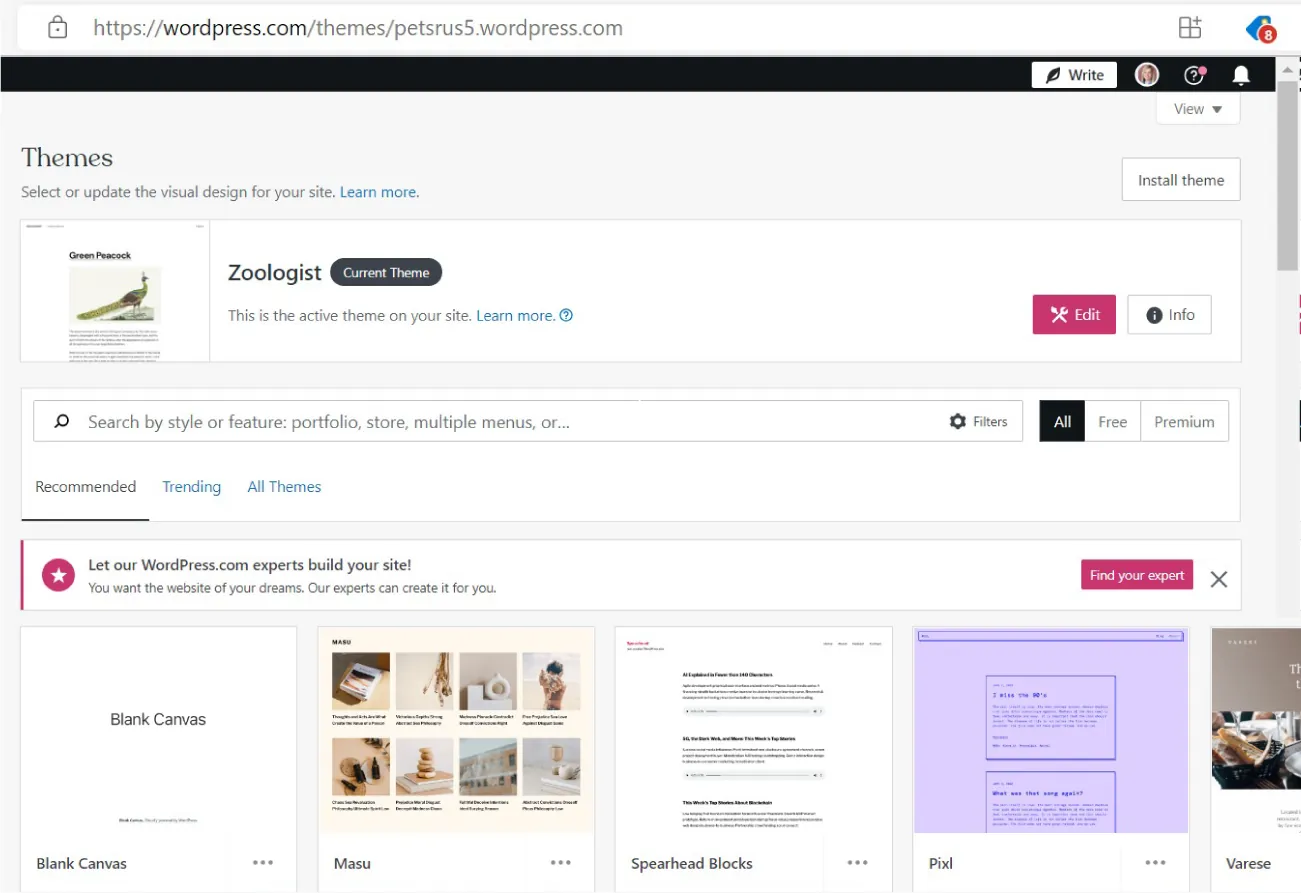Screen dimensions: 1301x893
Task: Open theme search Filters gear
Action: [977, 421]
